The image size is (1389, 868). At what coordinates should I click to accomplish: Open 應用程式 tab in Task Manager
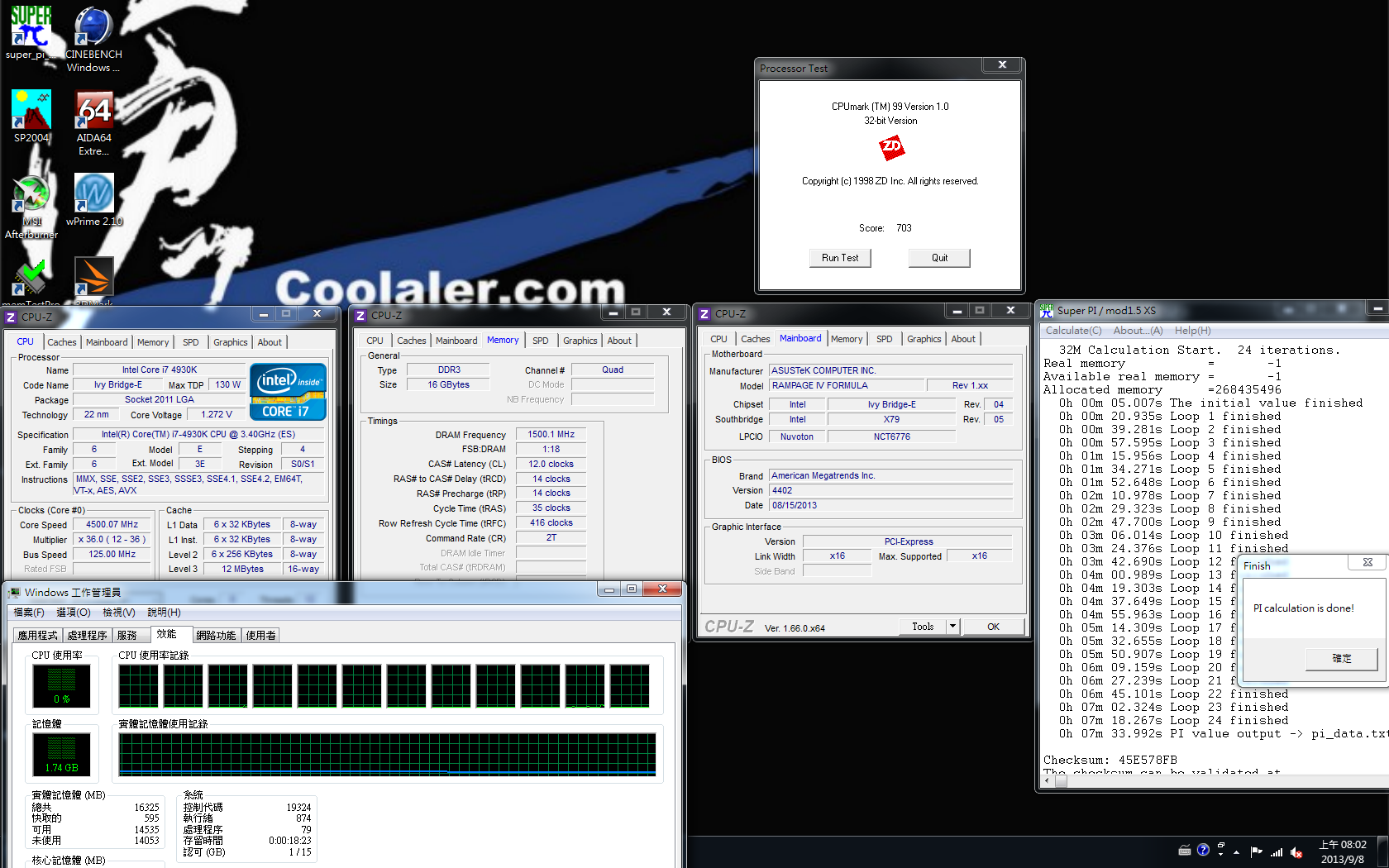tap(38, 635)
